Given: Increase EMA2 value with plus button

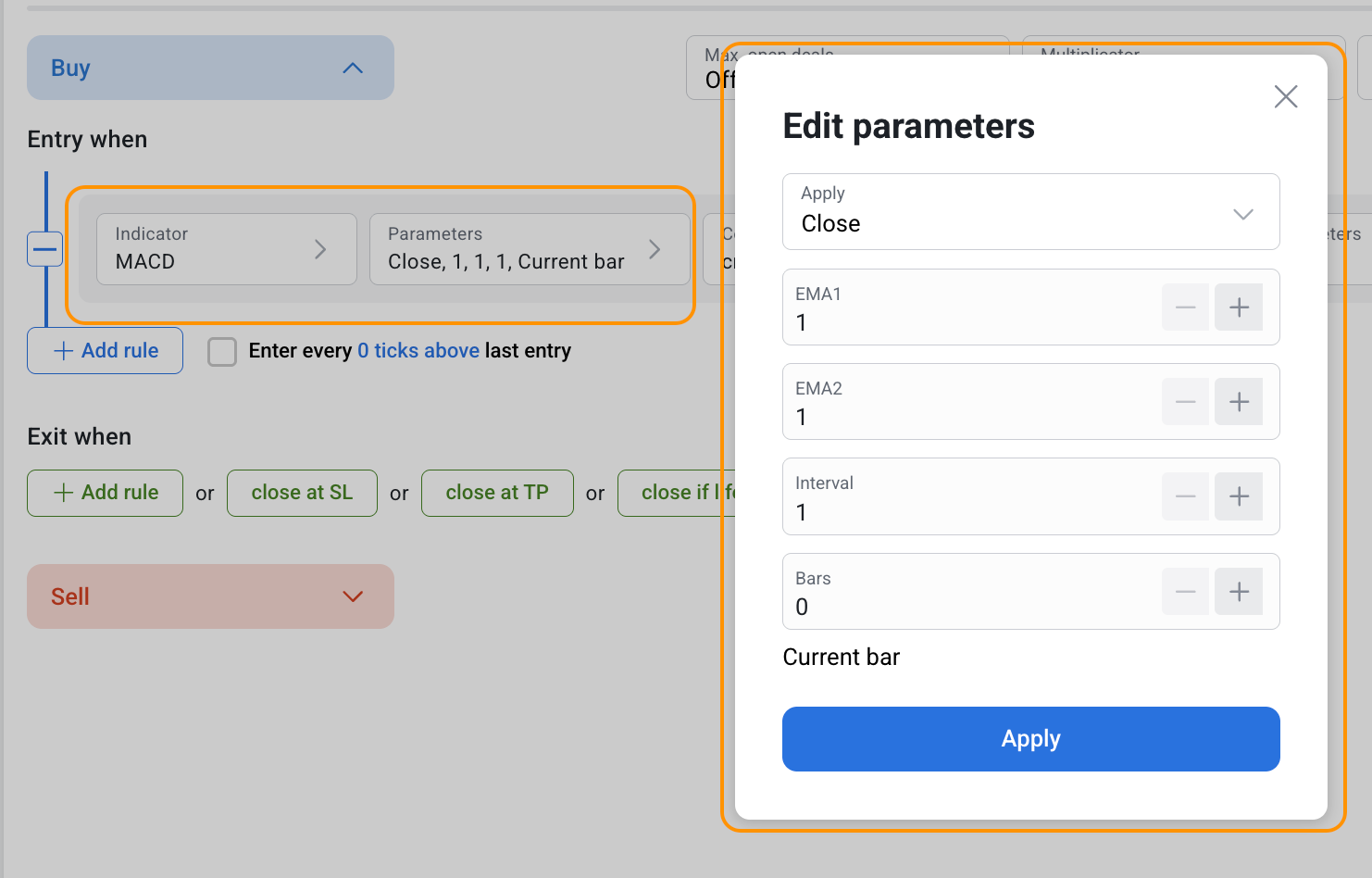Looking at the screenshot, I should pos(1239,402).
